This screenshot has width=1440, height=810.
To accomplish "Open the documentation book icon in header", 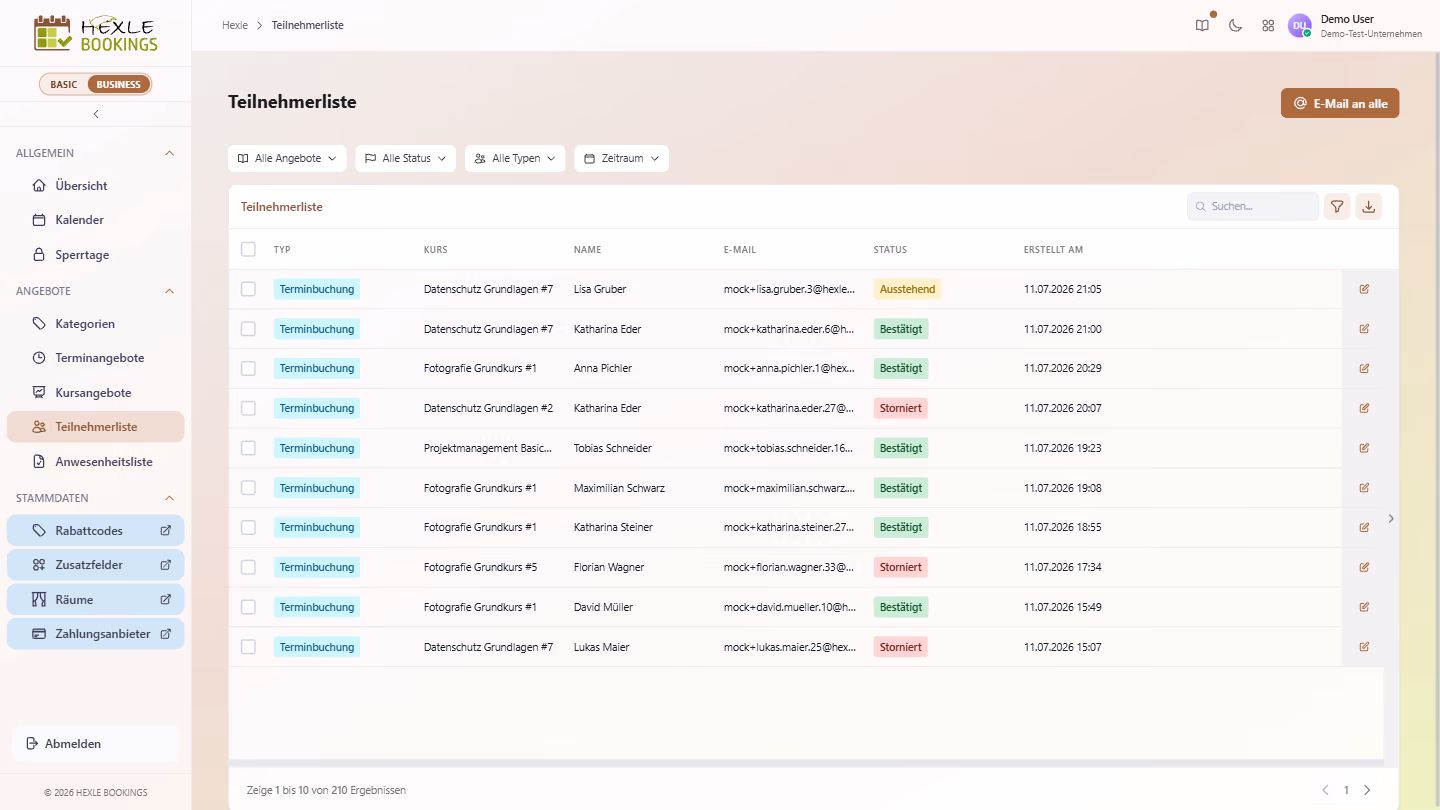I will point(1202,26).
